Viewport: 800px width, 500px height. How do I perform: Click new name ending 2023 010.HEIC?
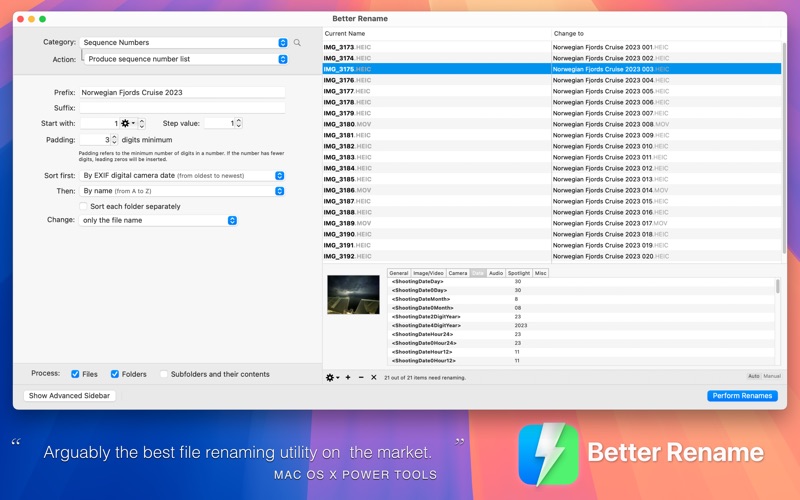click(x=610, y=146)
